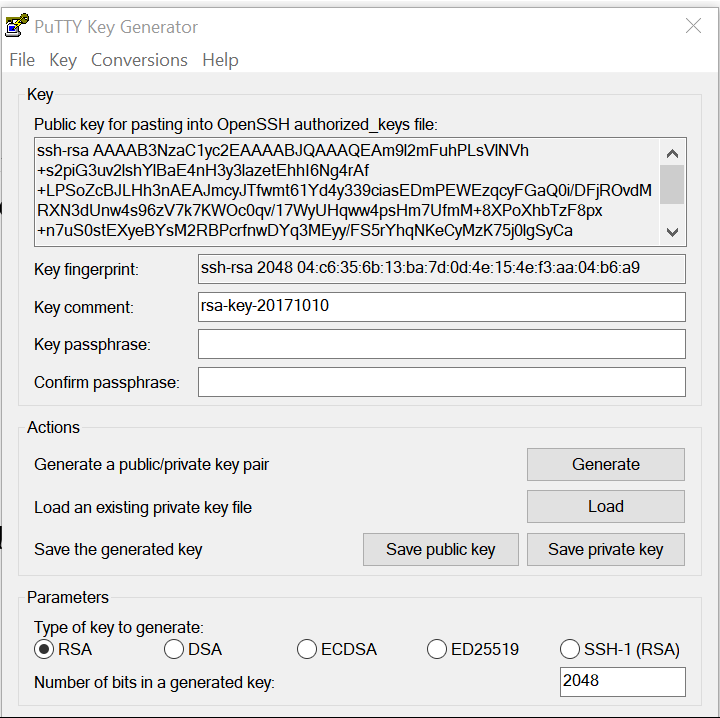Click the scroll down arrow in the public key box

coord(672,232)
